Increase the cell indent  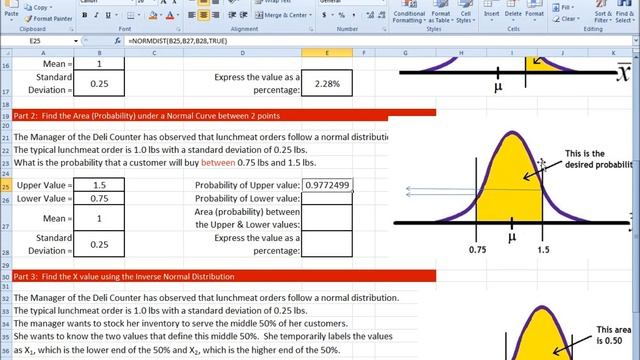pyautogui.click(x=244, y=15)
